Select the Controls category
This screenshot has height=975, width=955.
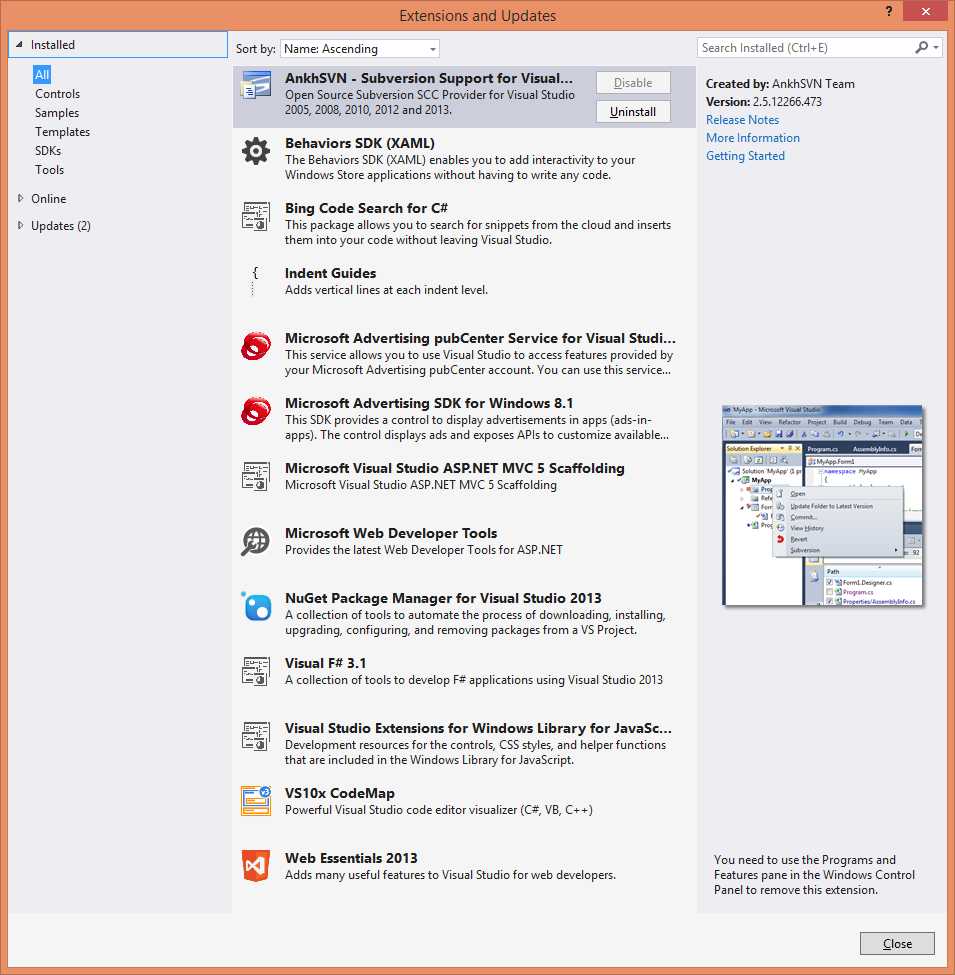57,94
